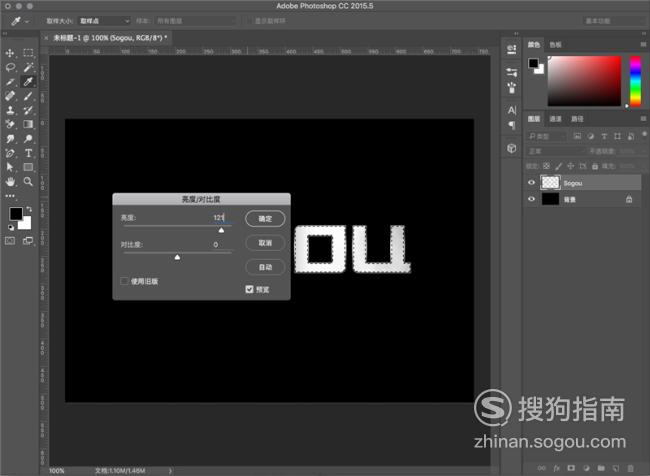Toggle the Preview checkbox in dialog
The width and height of the screenshot is (650, 476).
pyautogui.click(x=249, y=289)
